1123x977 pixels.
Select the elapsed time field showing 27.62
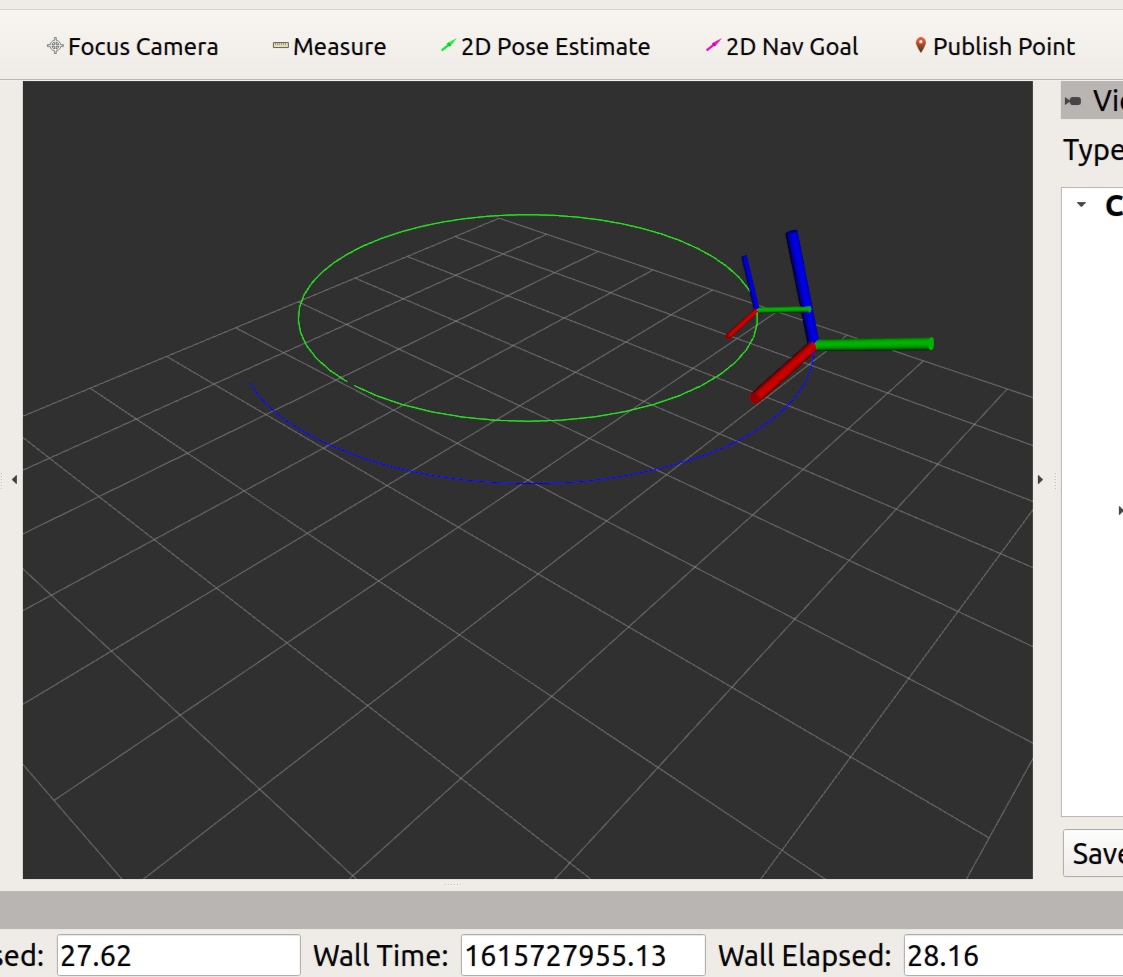point(178,955)
